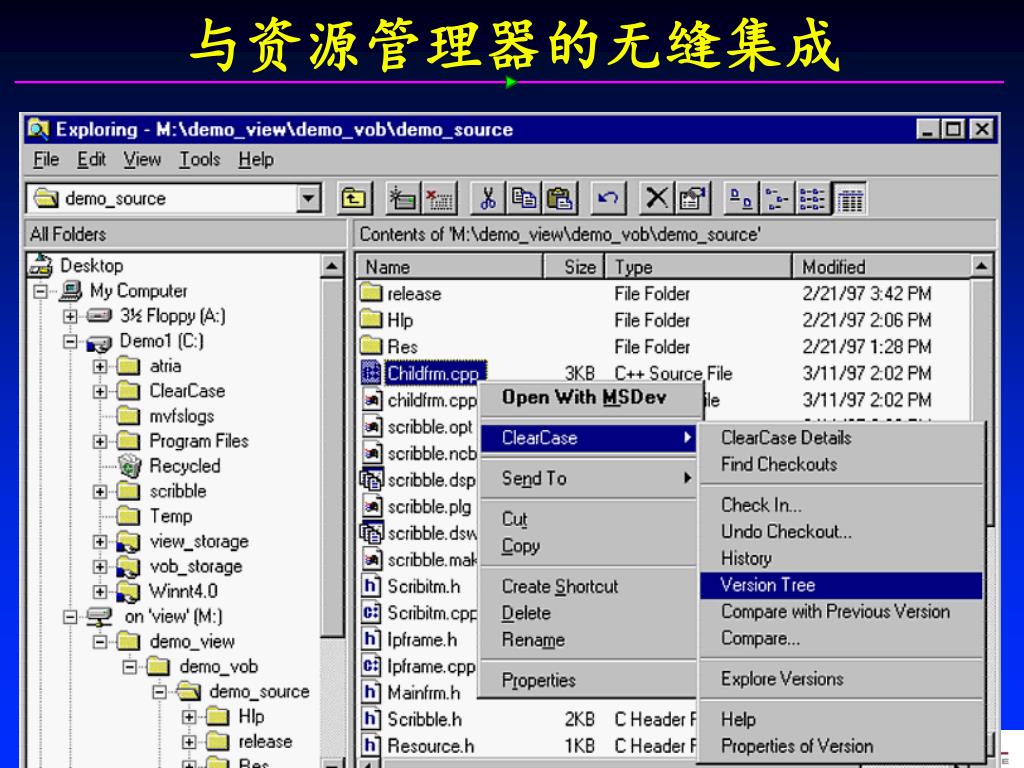The height and width of the screenshot is (768, 1024).
Task: Open the View menu
Action: [x=142, y=159]
